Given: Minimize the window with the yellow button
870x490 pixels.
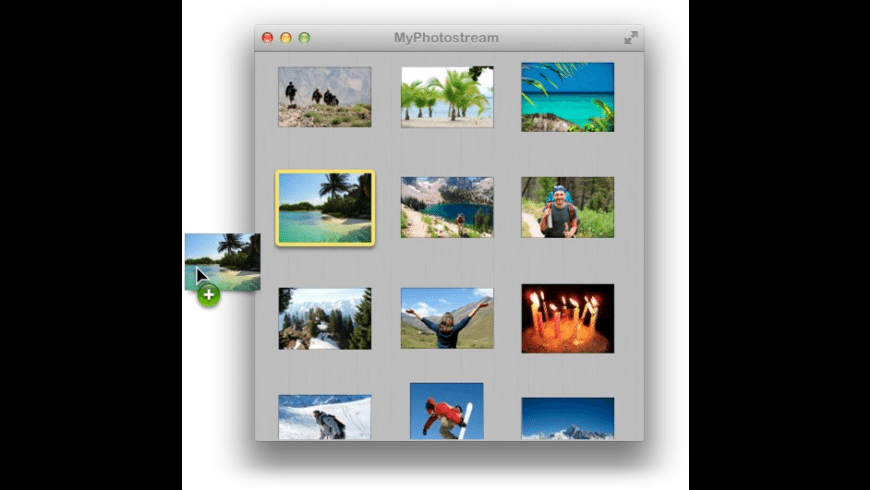Looking at the screenshot, I should [x=286, y=38].
